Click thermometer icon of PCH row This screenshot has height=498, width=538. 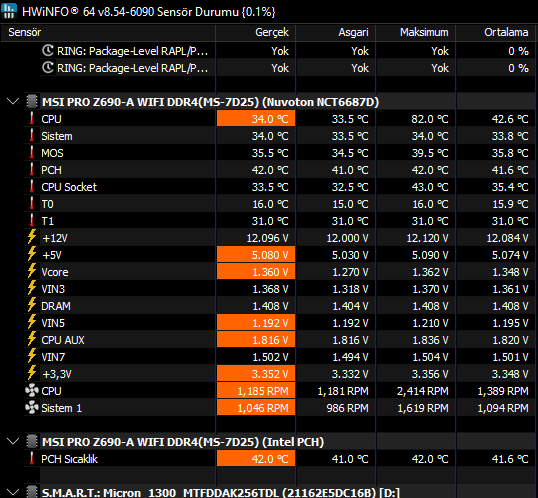(32, 170)
